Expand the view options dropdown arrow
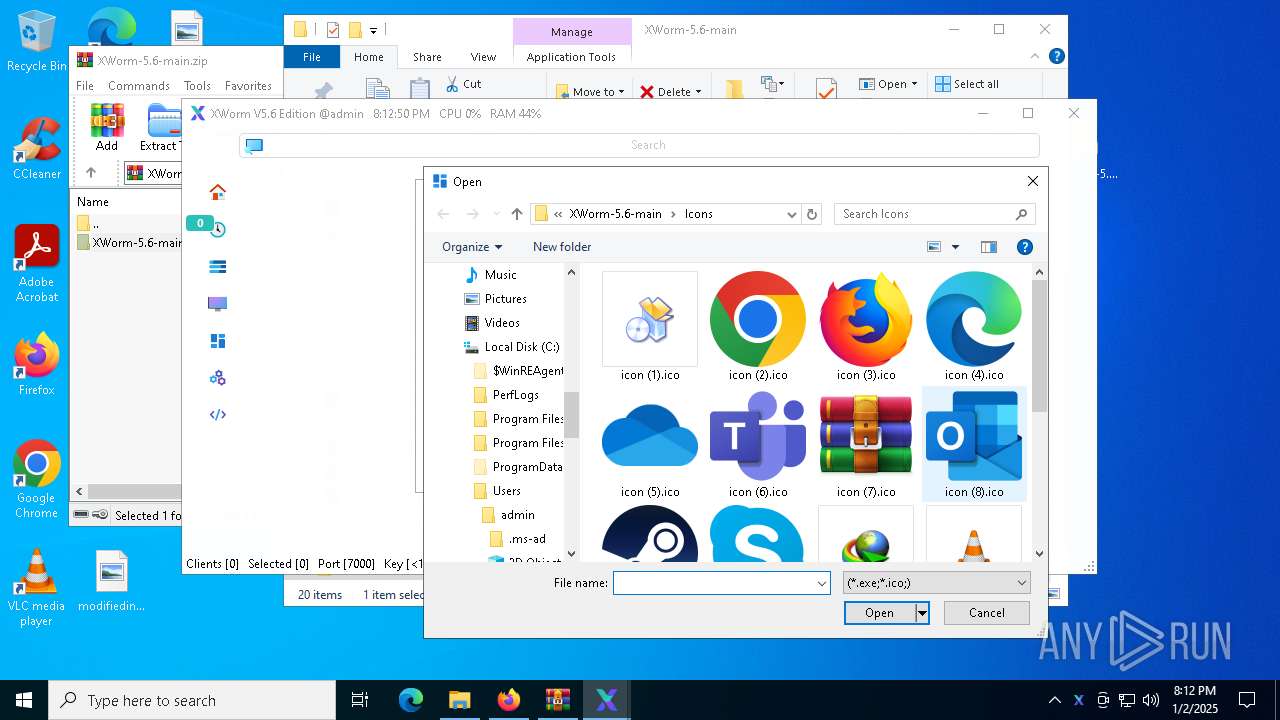The height and width of the screenshot is (720, 1280). click(955, 247)
